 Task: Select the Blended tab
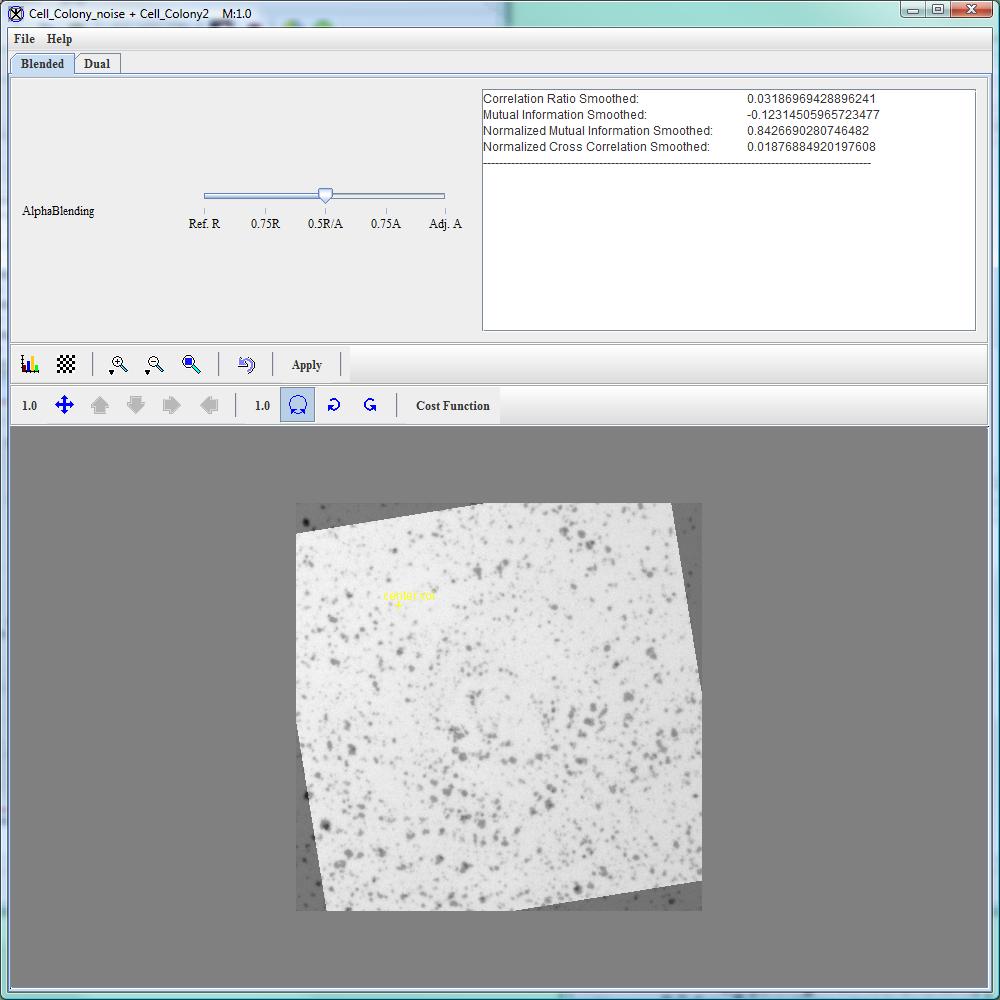tap(42, 64)
